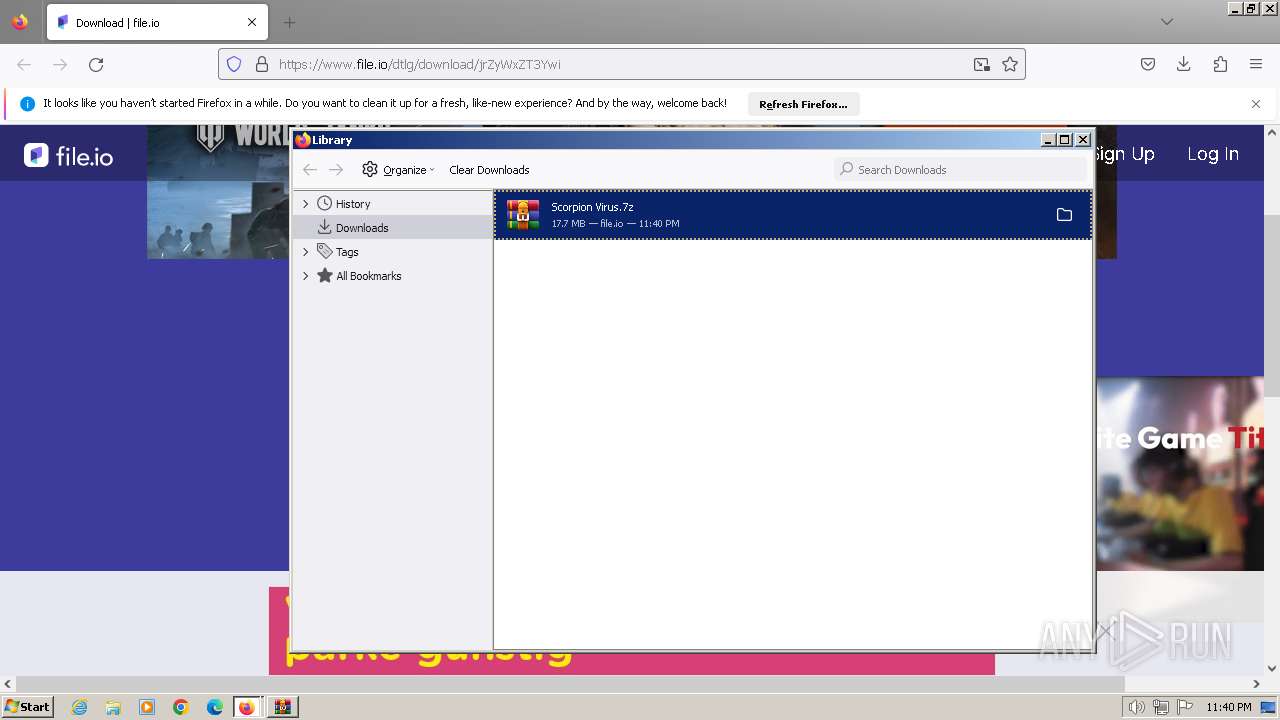Select Tags in Library sidebar
Viewport: 1280px width, 720px height.
tap(347, 252)
